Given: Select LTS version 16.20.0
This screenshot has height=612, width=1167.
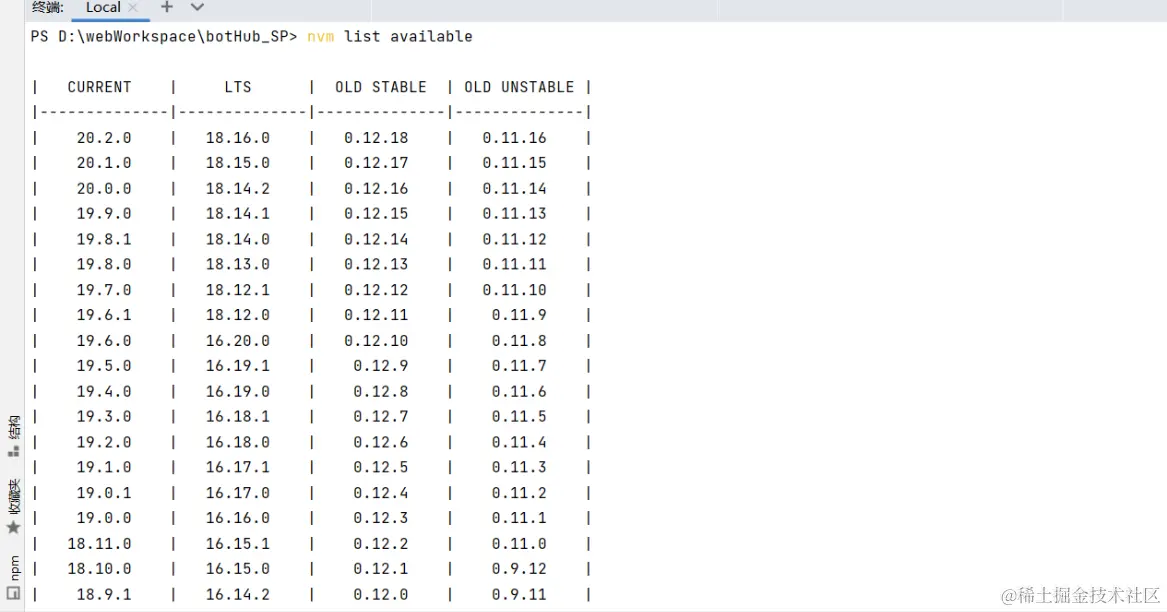Looking at the screenshot, I should pos(237,340).
